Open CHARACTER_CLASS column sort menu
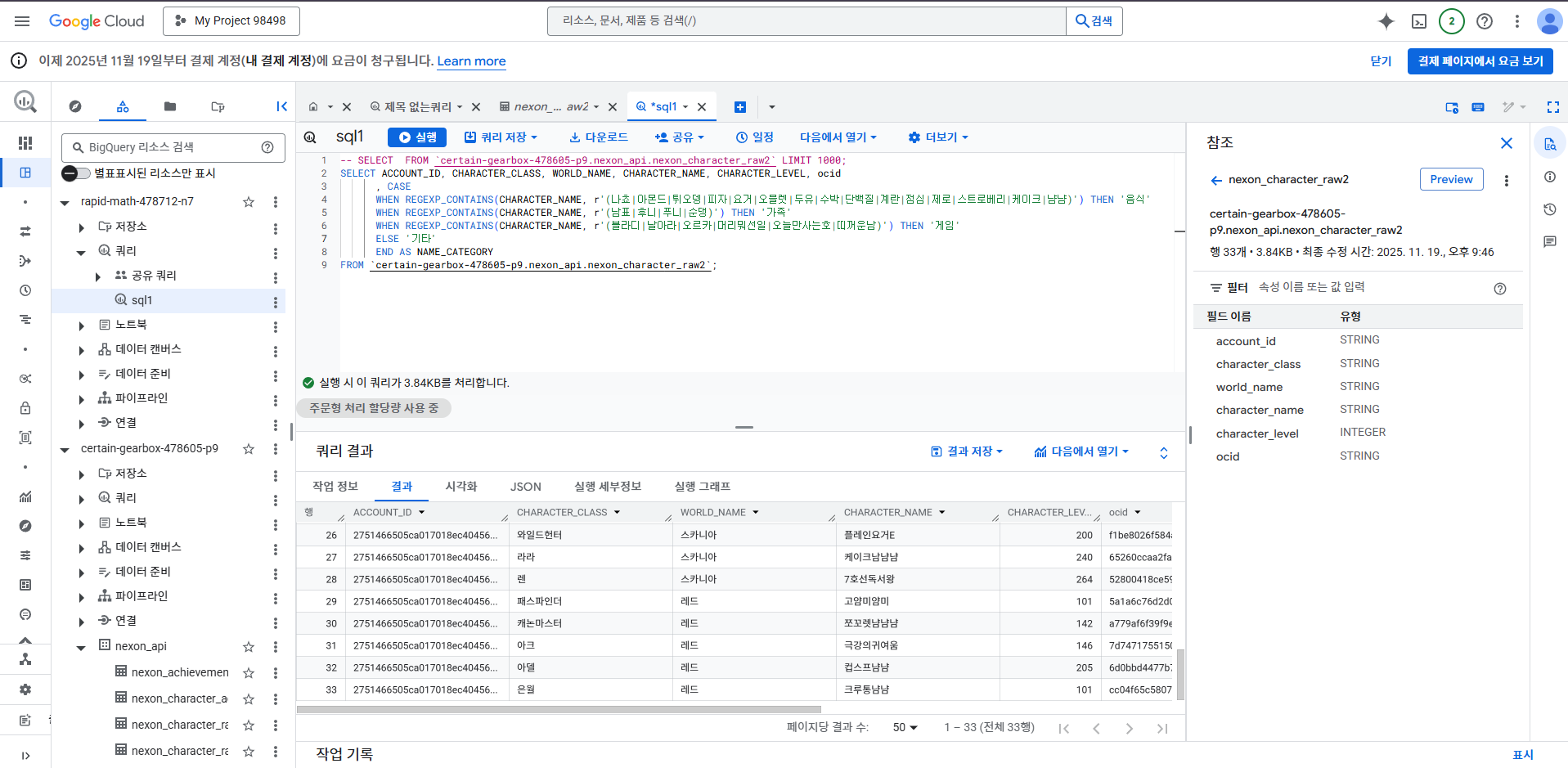The image size is (1568, 768). [618, 513]
